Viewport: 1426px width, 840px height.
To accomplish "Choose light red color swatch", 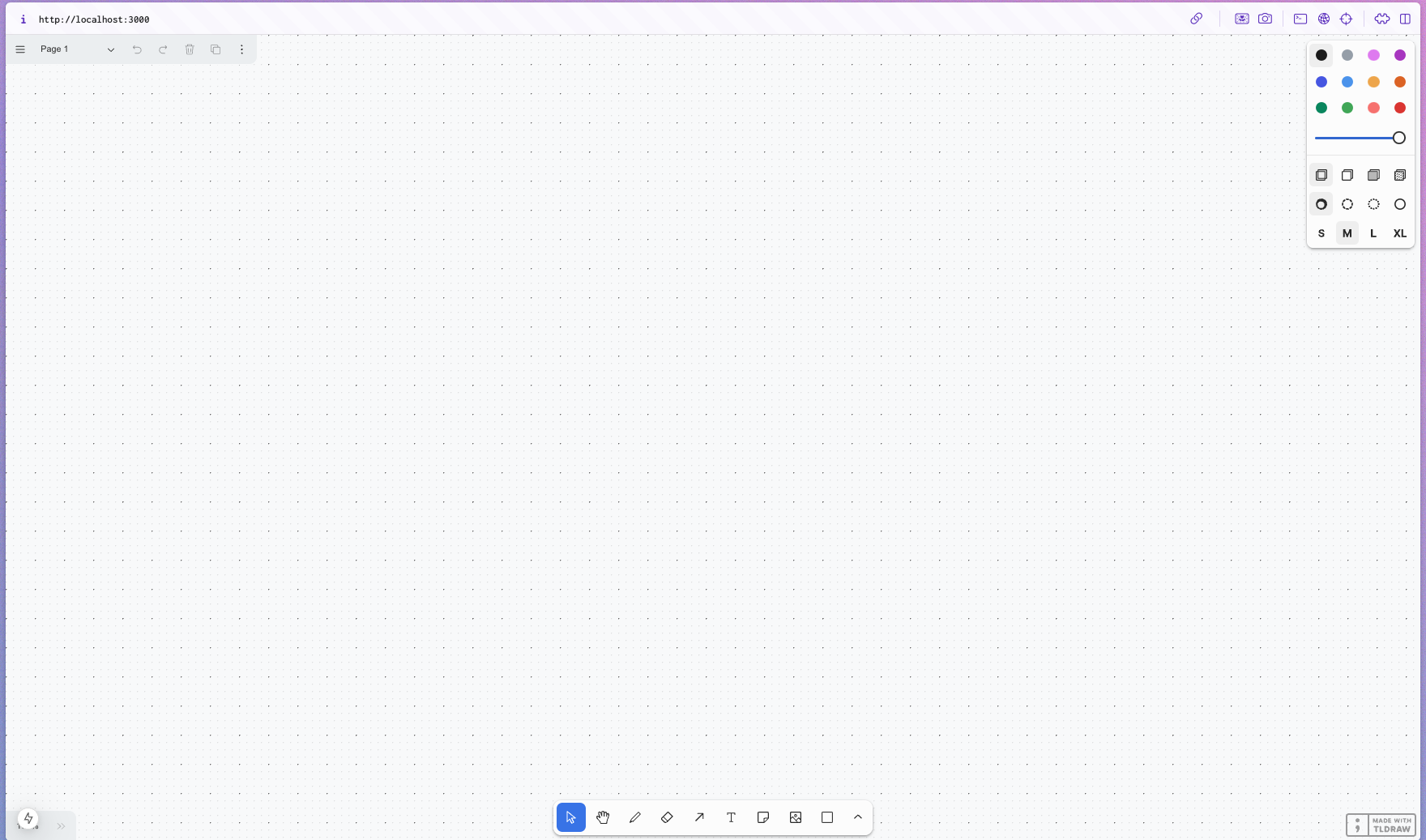I will 1373,108.
